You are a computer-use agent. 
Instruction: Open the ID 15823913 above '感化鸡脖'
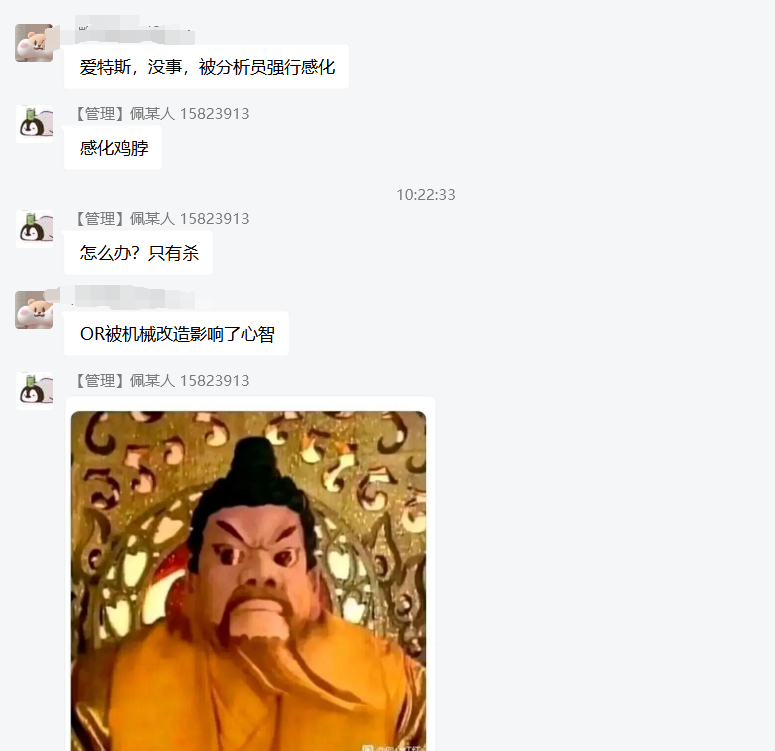pos(215,114)
